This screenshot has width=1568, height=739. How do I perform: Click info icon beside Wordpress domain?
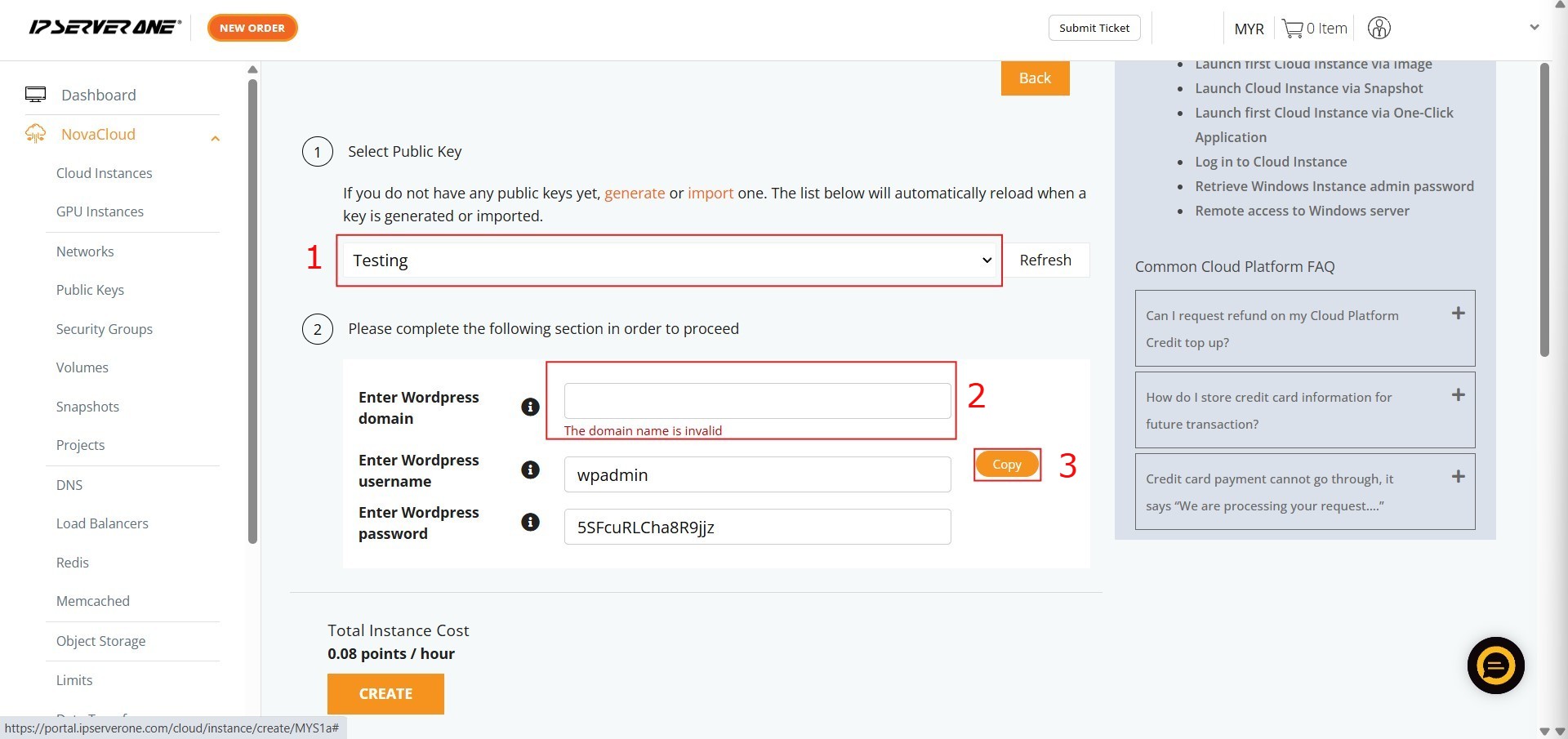(x=530, y=407)
